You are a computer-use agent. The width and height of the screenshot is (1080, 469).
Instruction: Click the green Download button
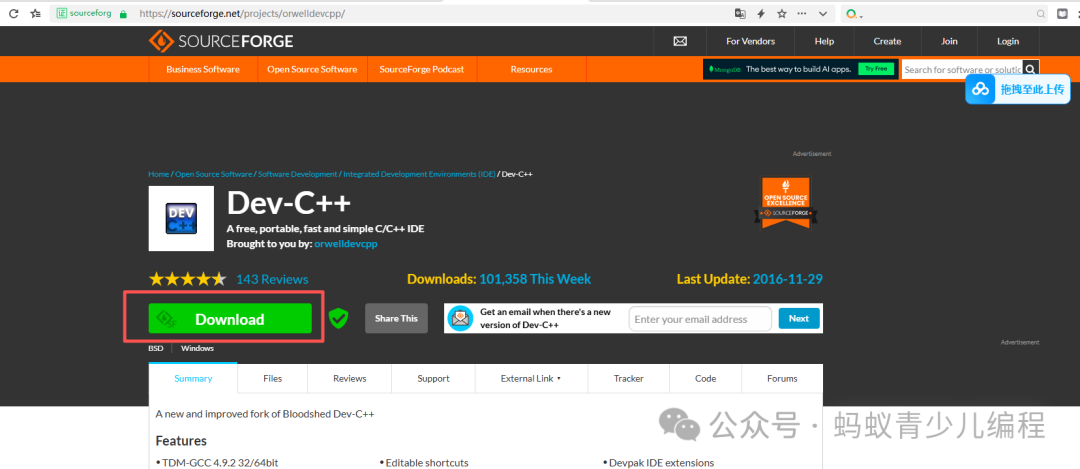click(230, 319)
